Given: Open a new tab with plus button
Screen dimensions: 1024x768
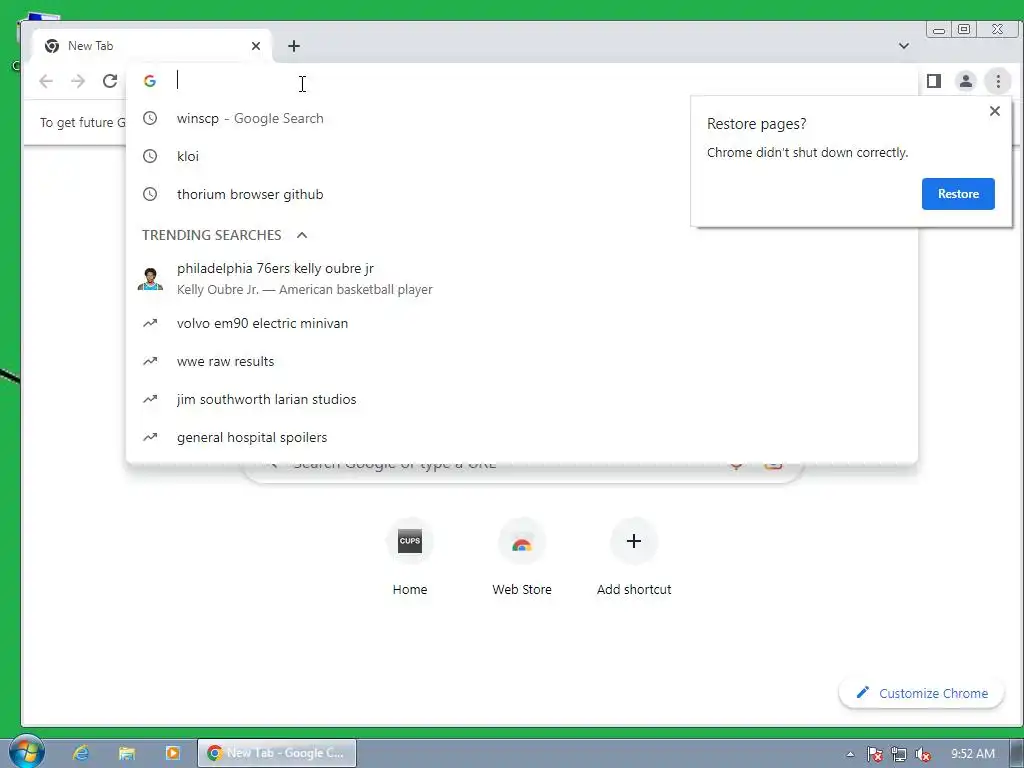Looking at the screenshot, I should (x=294, y=46).
